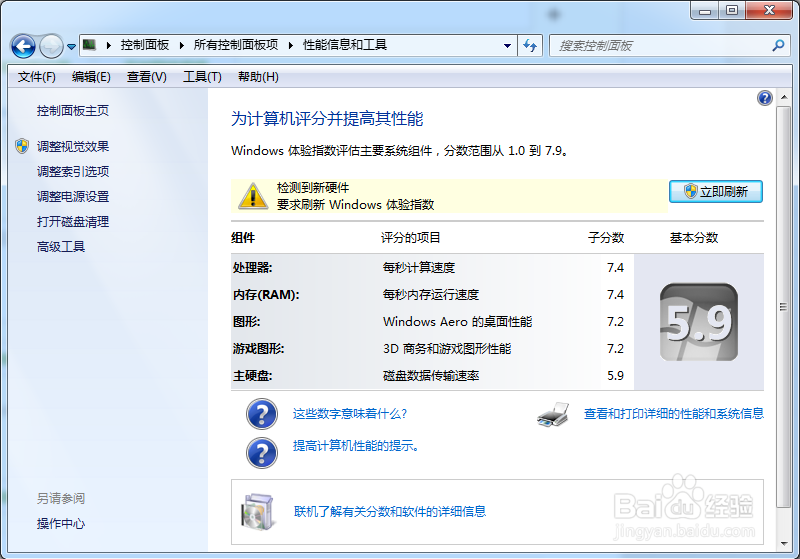The height and width of the screenshot is (559, 800).
Task: Open the address bar history dropdown
Action: 507,45
